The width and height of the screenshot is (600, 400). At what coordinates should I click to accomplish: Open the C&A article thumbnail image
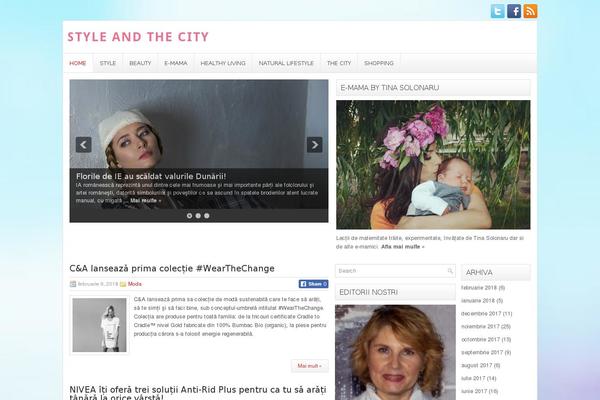99,325
